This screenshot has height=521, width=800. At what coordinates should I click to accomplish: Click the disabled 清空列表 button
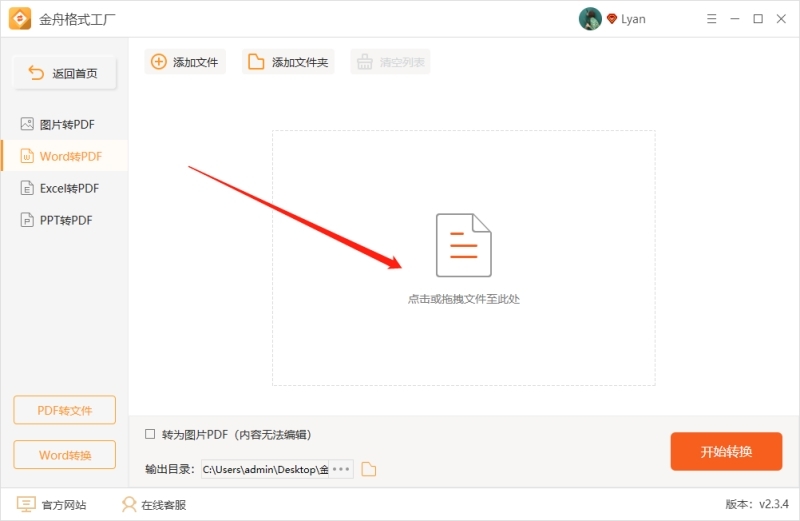pyautogui.click(x=390, y=62)
